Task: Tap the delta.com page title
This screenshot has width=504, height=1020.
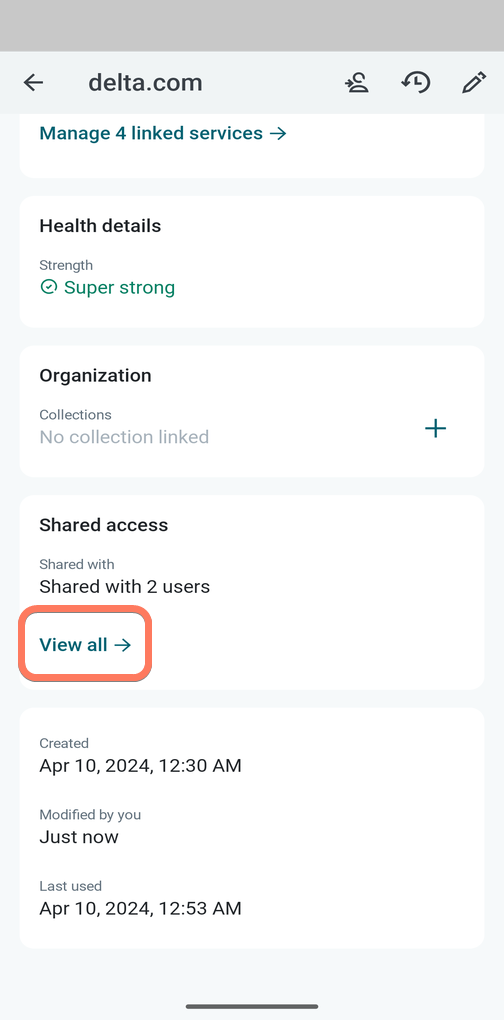Action: (x=145, y=83)
